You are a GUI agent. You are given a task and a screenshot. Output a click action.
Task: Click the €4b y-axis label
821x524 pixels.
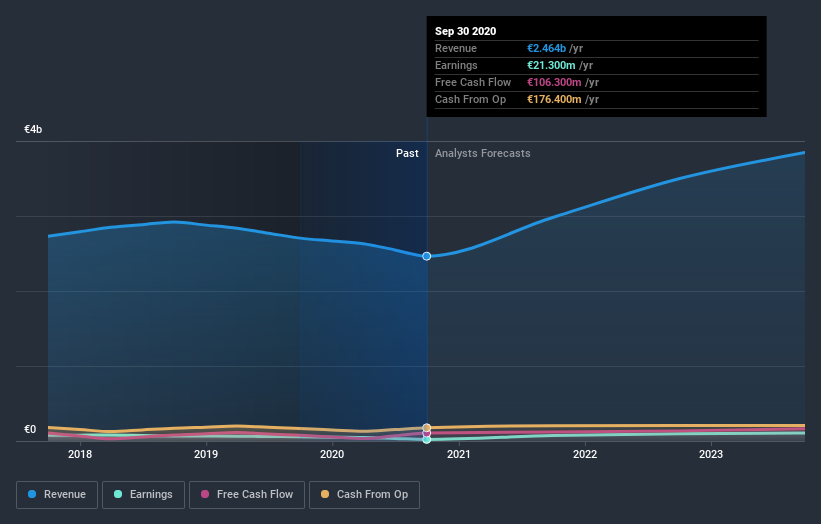coord(33,129)
